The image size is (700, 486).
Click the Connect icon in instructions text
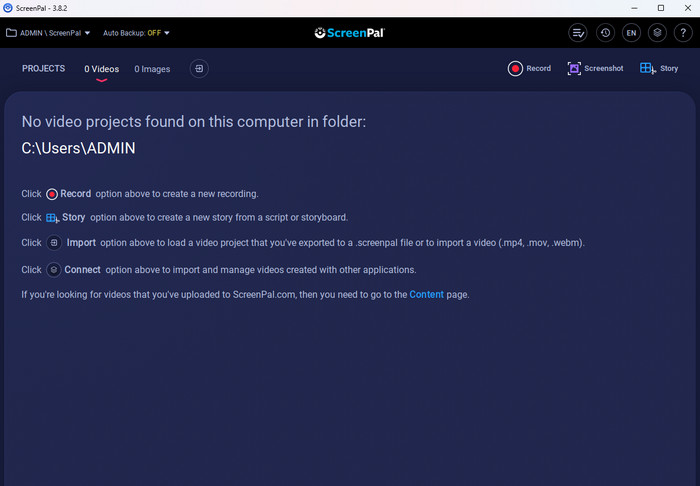point(54,270)
